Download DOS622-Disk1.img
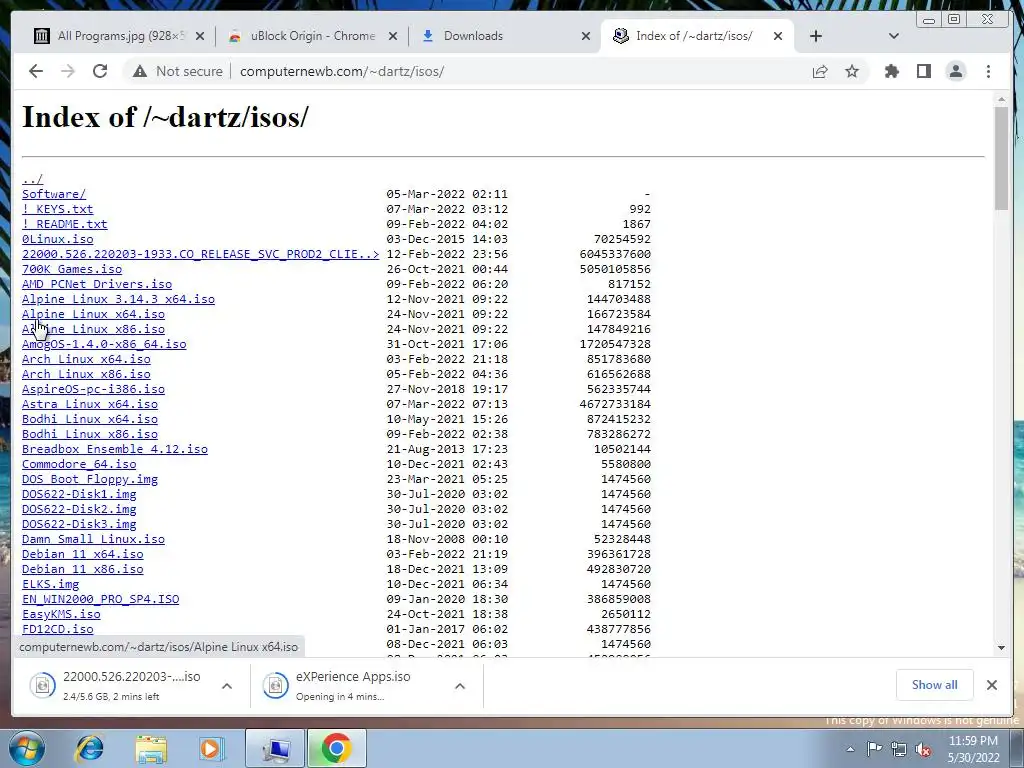The width and height of the screenshot is (1024, 768). [79, 494]
